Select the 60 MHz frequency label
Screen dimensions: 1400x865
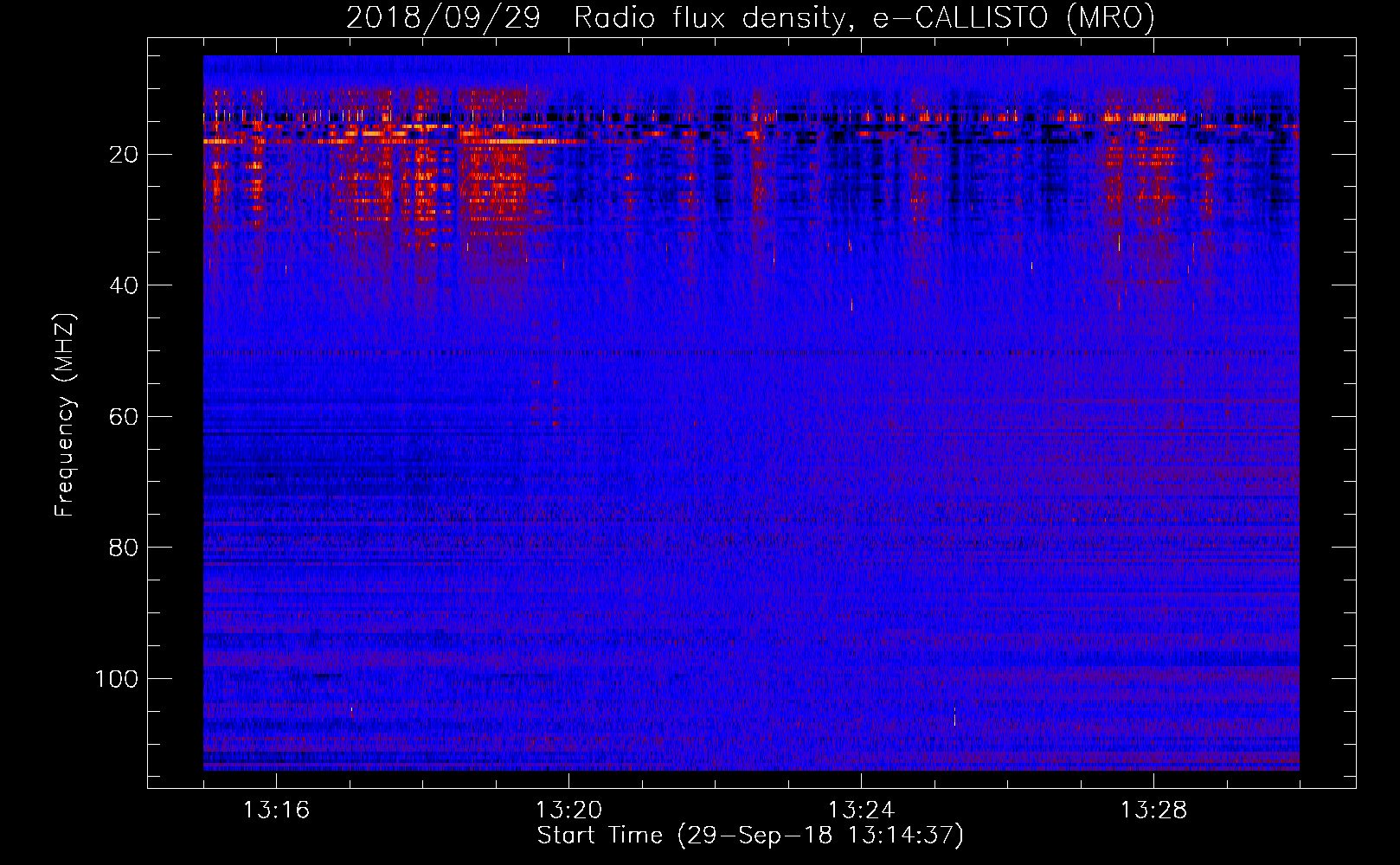(125, 417)
